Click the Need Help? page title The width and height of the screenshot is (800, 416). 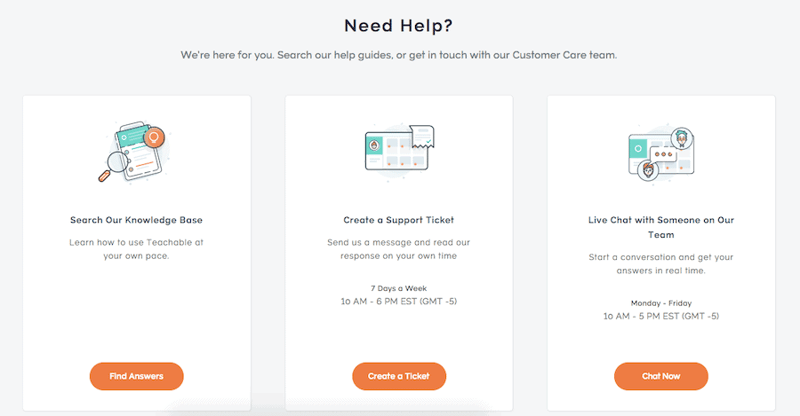click(x=398, y=26)
